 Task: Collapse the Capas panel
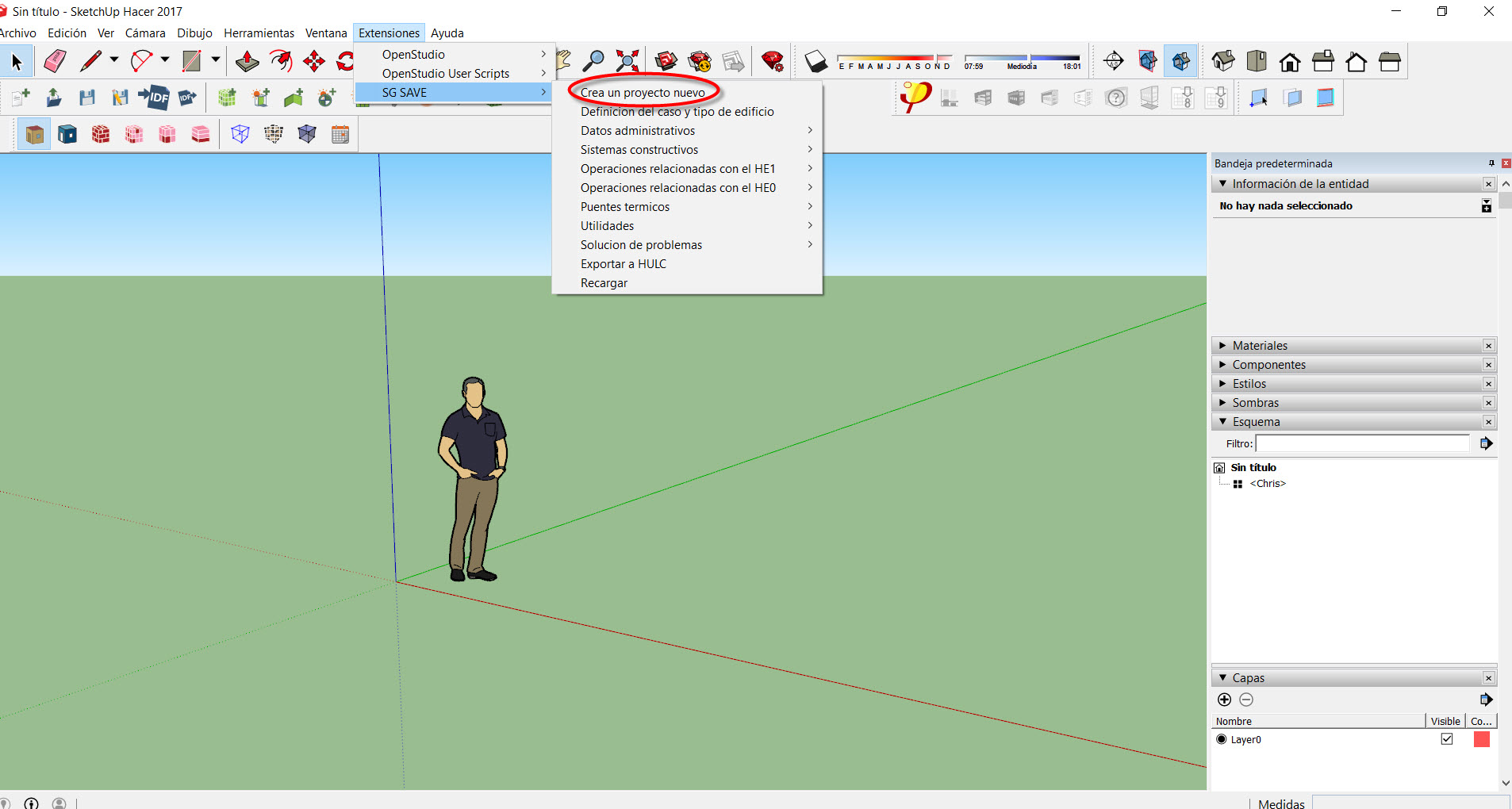click(1222, 677)
